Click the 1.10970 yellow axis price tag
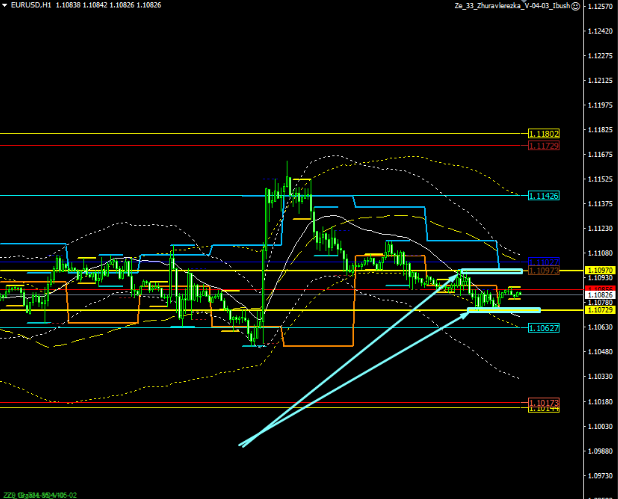 [x=599, y=271]
